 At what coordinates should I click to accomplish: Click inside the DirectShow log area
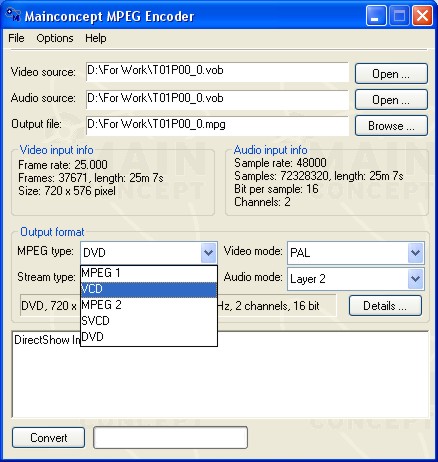coord(220,374)
